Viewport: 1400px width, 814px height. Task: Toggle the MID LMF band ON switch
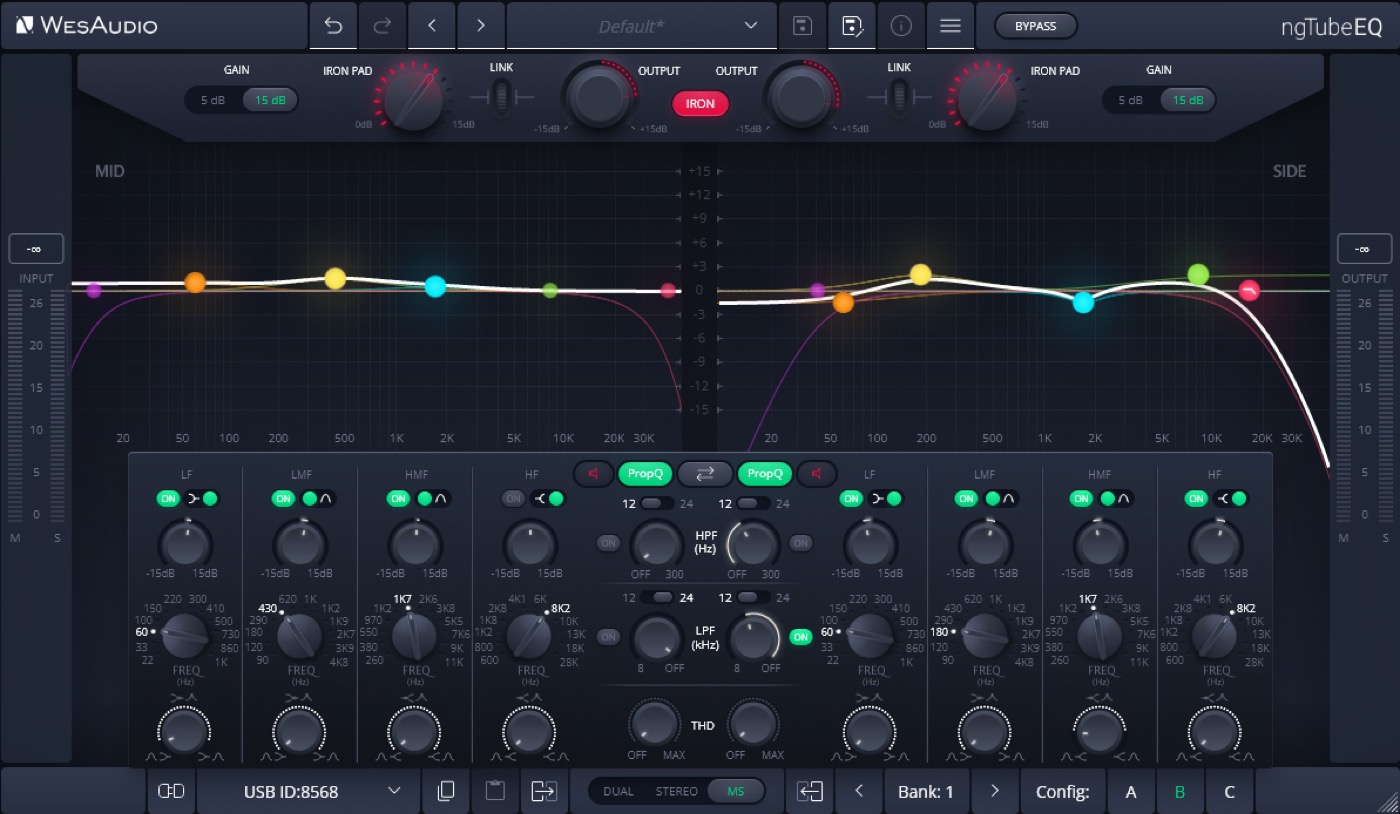tap(284, 498)
